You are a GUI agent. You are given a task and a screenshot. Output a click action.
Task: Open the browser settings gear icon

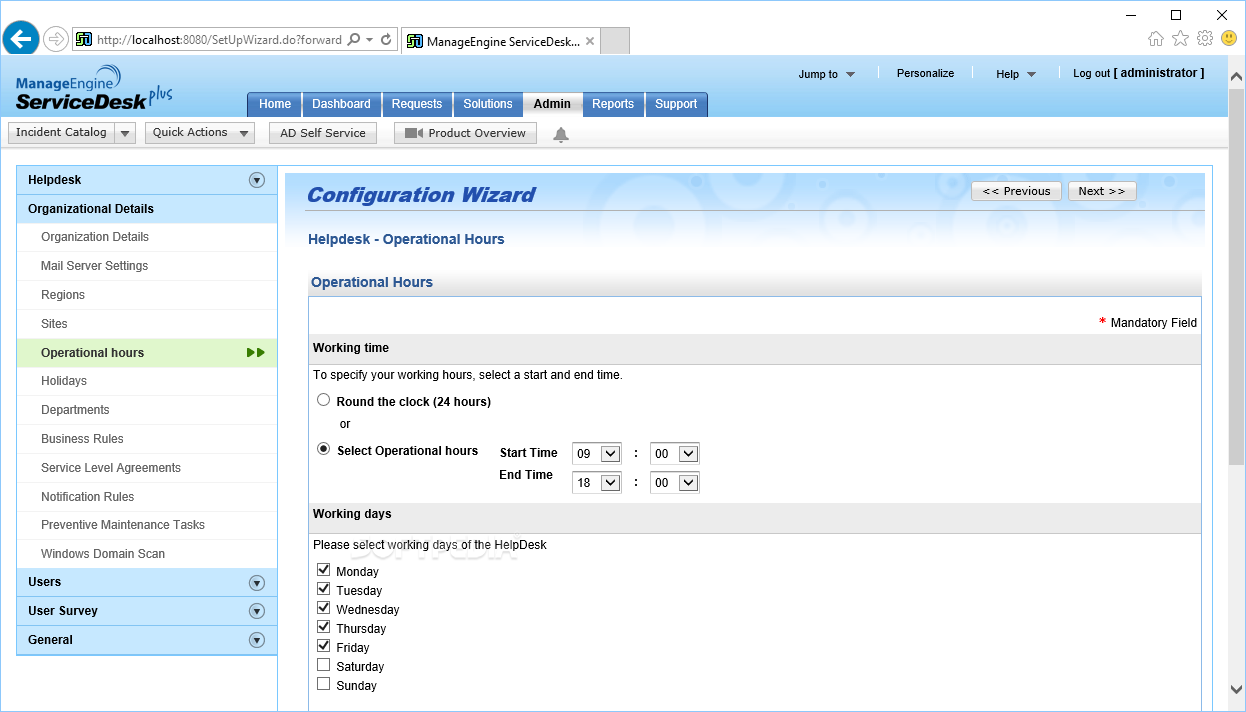point(1205,39)
